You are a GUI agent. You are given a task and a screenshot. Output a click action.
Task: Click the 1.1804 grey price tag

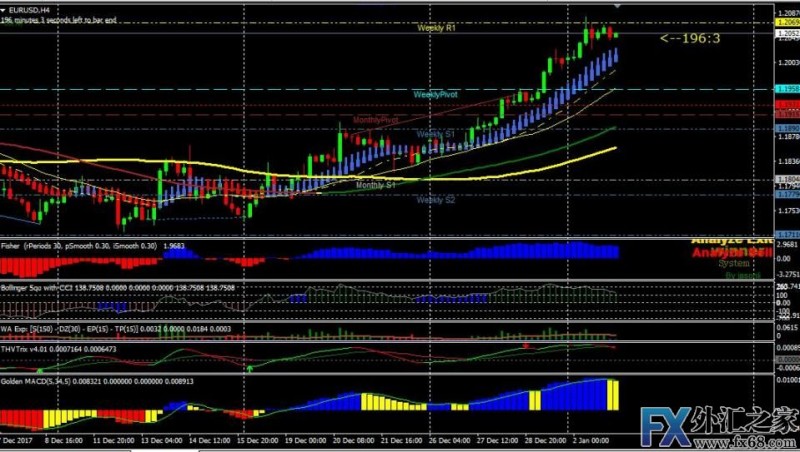(787, 179)
